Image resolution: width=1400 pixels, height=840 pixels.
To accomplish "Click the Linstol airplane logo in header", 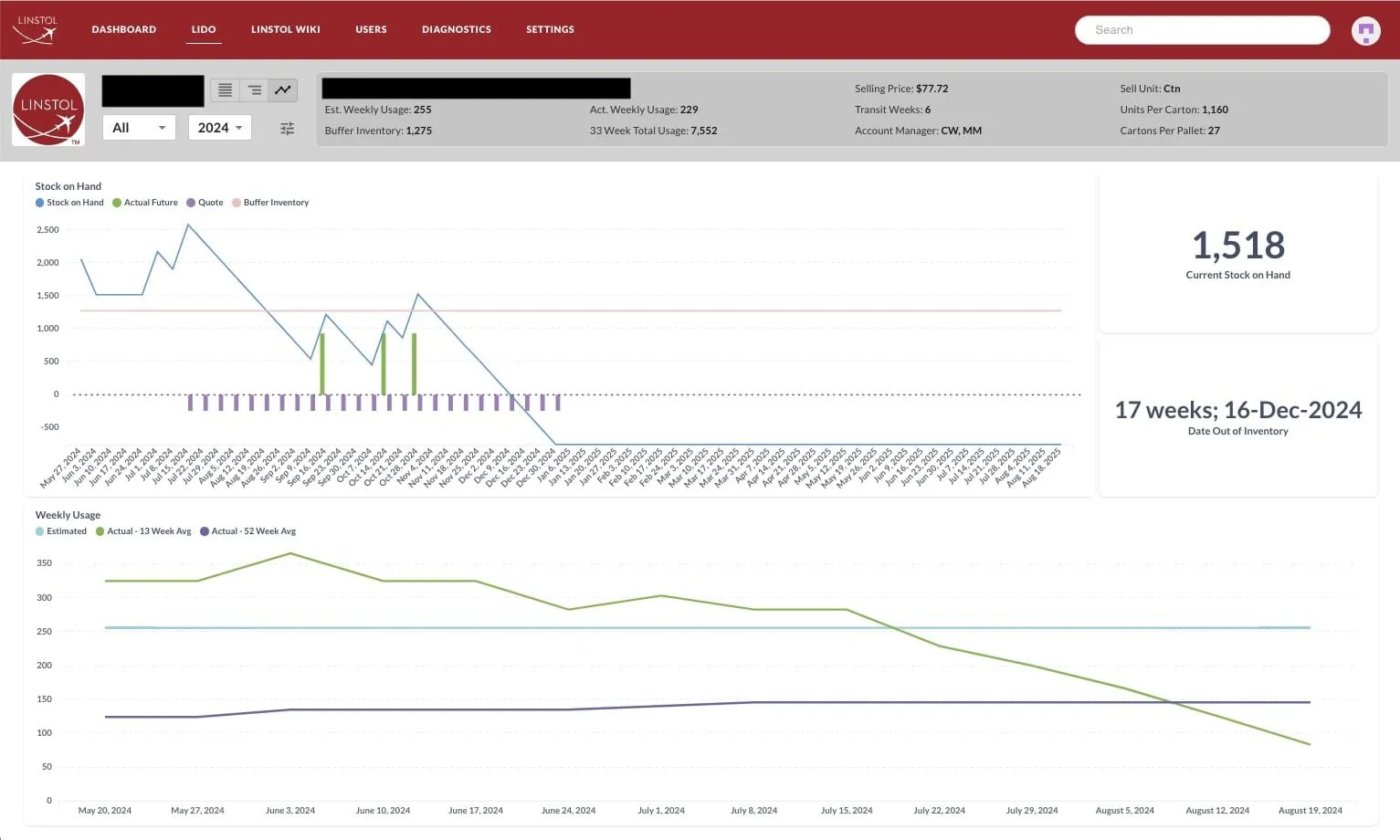I will pyautogui.click(x=37, y=29).
